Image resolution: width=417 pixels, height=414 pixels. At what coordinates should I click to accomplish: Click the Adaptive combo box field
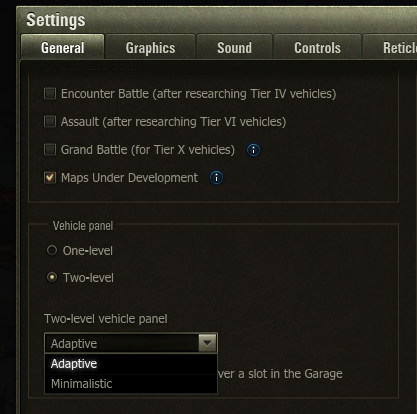tap(131, 343)
